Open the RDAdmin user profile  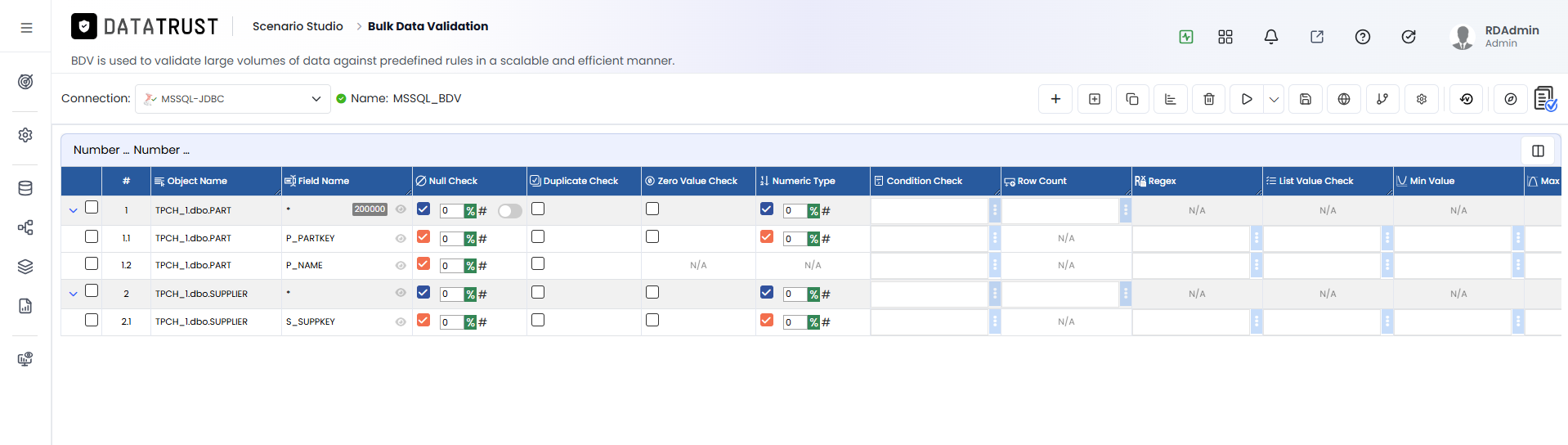1494,37
